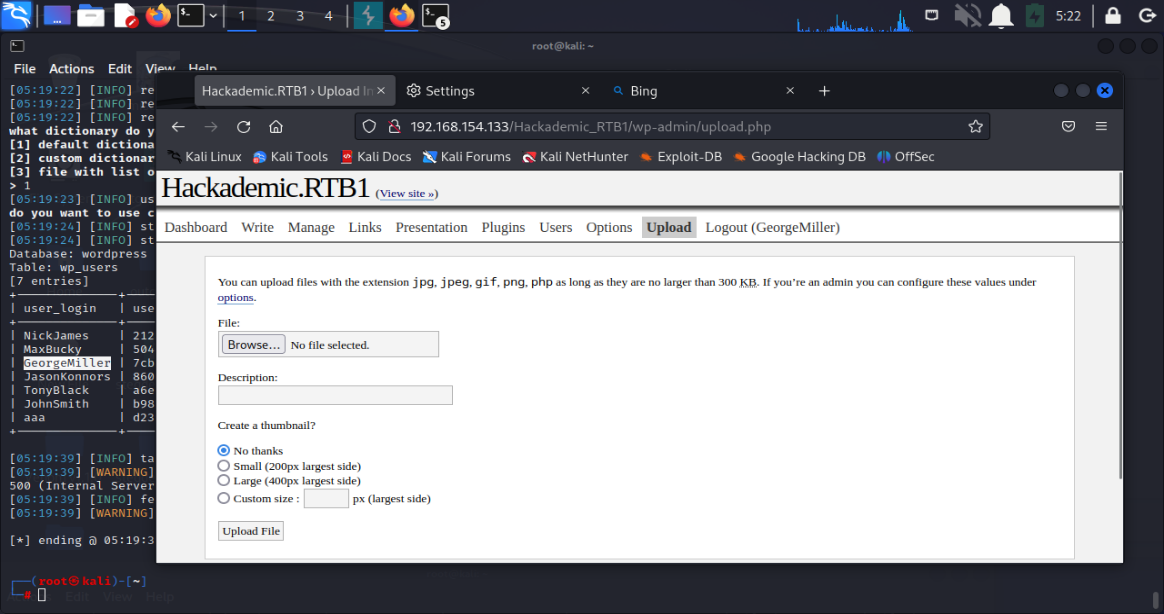Viewport: 1164px width, 614px height.
Task: Open a new tab with the plus icon
Action: (824, 91)
